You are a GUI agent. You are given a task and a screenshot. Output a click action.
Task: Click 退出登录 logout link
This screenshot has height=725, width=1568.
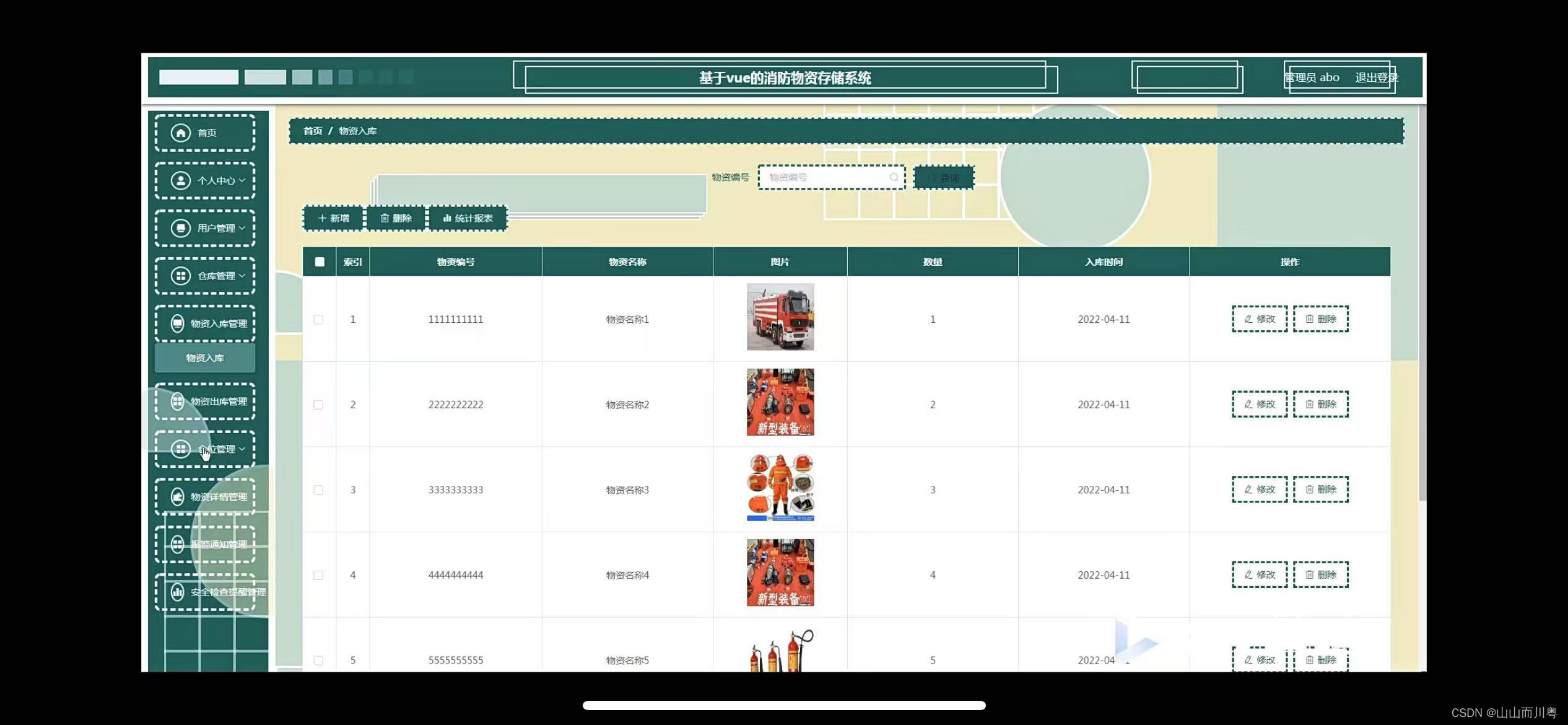[x=1375, y=77]
